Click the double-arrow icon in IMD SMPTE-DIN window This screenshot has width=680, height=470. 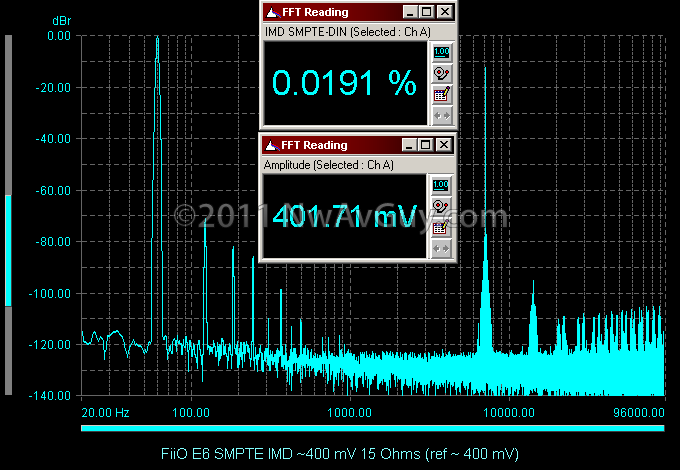pyautogui.click(x=442, y=116)
